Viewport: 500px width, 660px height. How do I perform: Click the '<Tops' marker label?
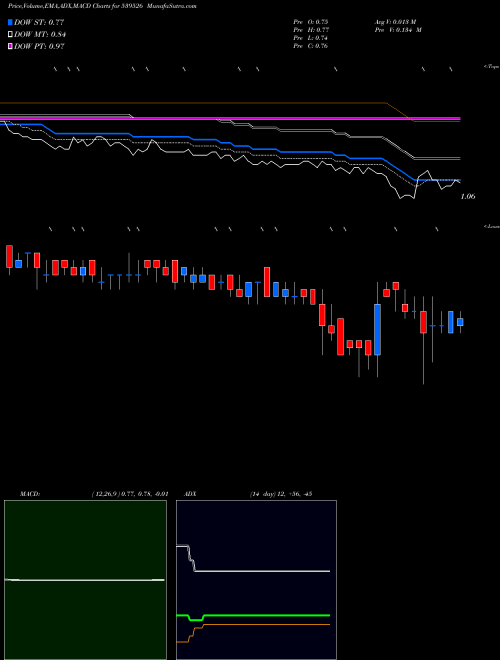(492, 67)
